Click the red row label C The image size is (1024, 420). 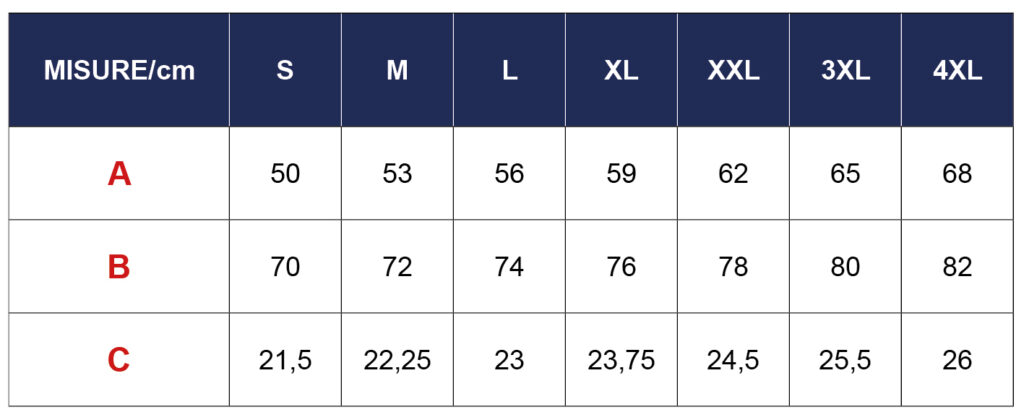coord(119,360)
